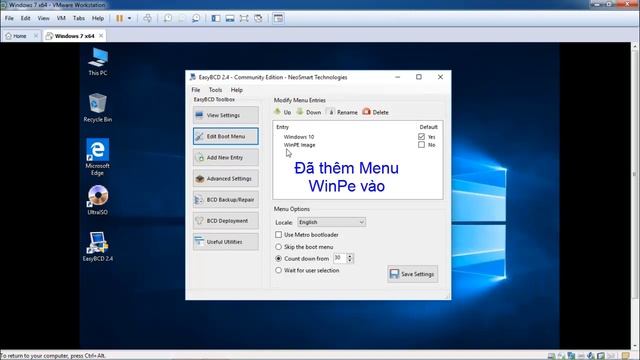Open BCD Deployment section
Image resolution: width=640 pixels, height=360 pixels.
[226, 221]
